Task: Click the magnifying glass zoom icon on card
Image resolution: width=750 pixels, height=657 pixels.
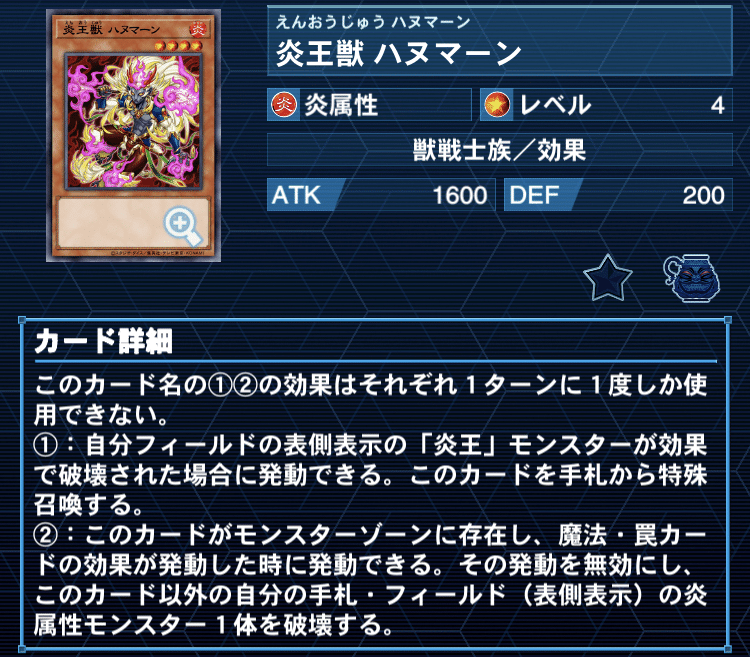Action: pyautogui.click(x=183, y=227)
